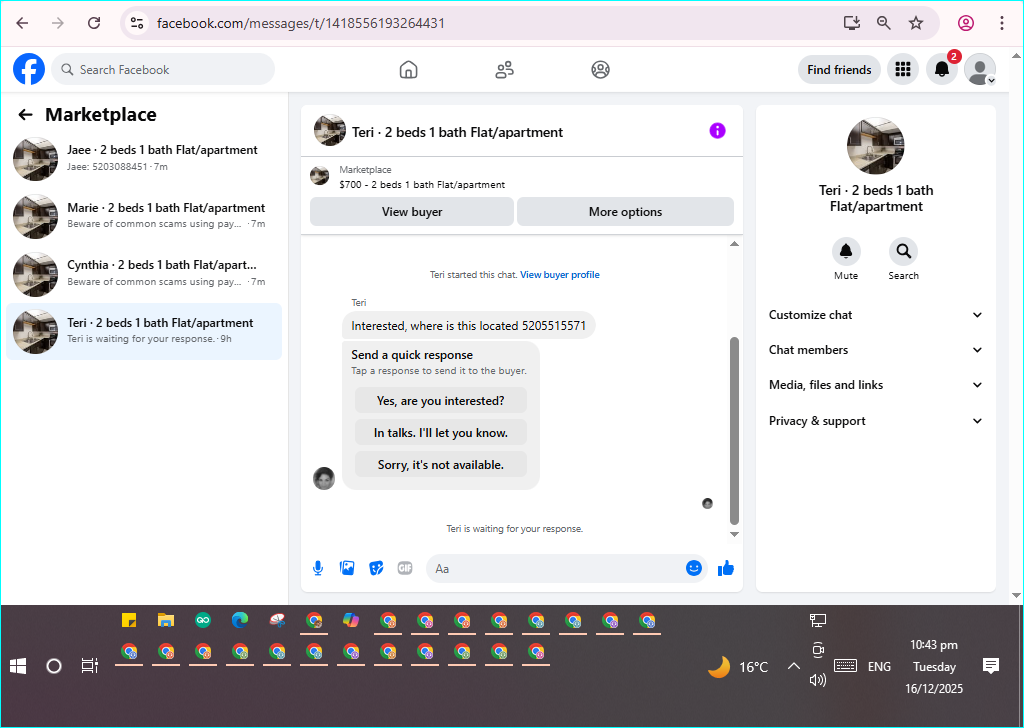
Task: Open the emoji picker in message box
Action: point(694,568)
